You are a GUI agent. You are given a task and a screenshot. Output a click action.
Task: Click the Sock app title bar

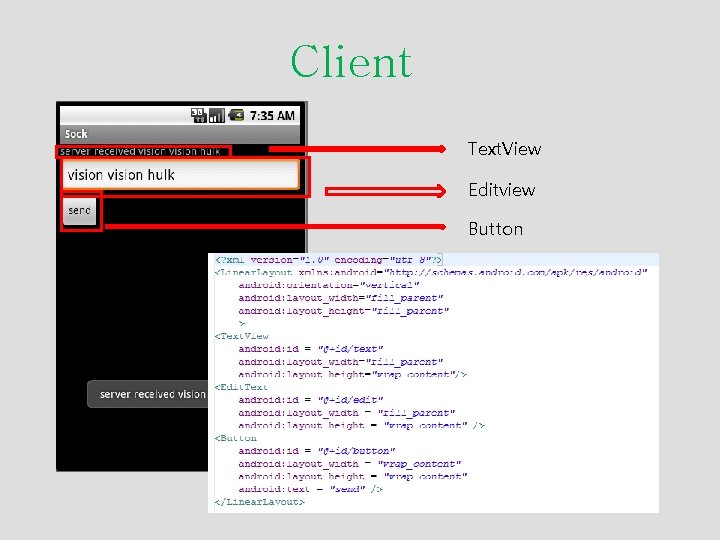pos(180,134)
